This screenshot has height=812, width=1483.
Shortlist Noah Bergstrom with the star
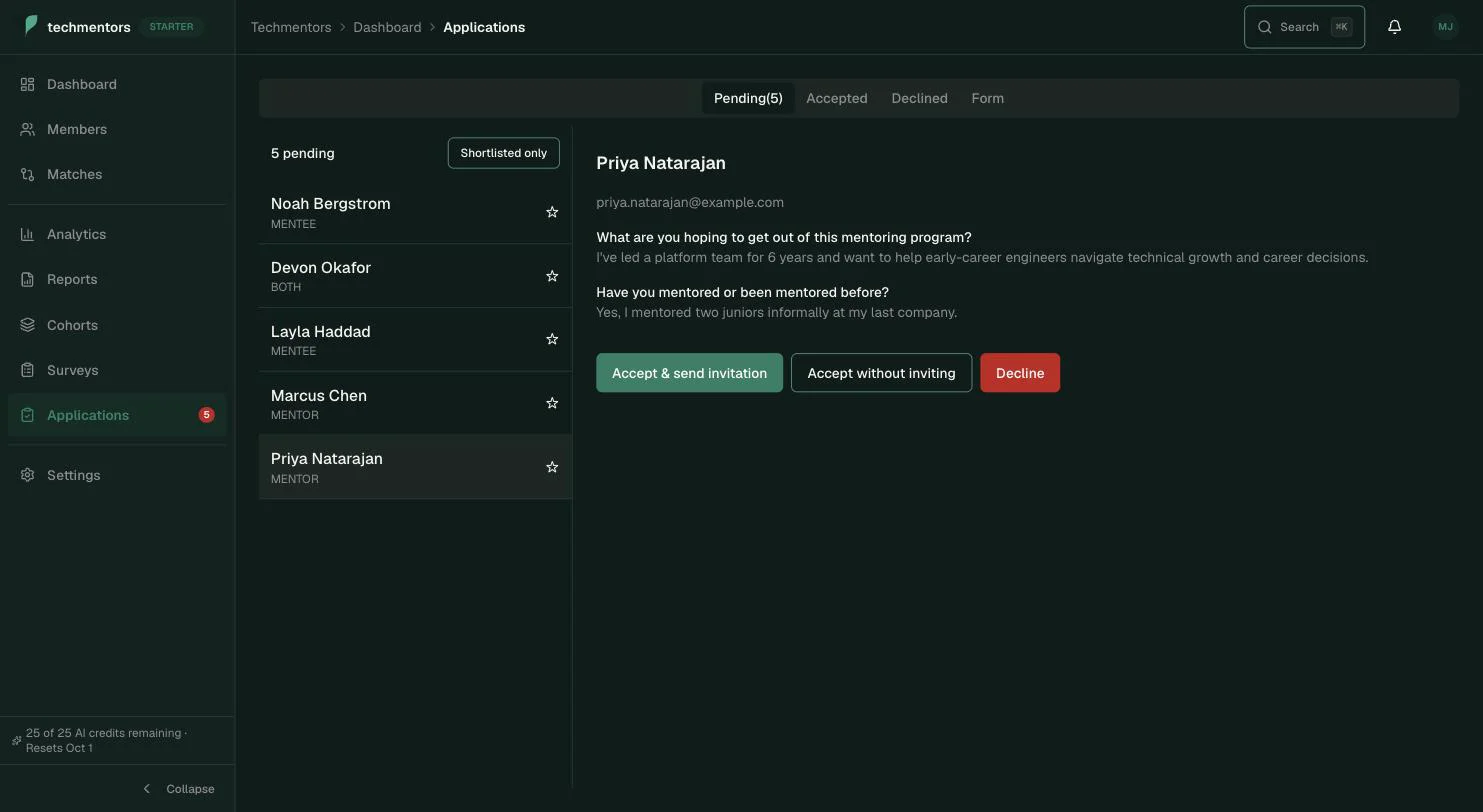(552, 212)
